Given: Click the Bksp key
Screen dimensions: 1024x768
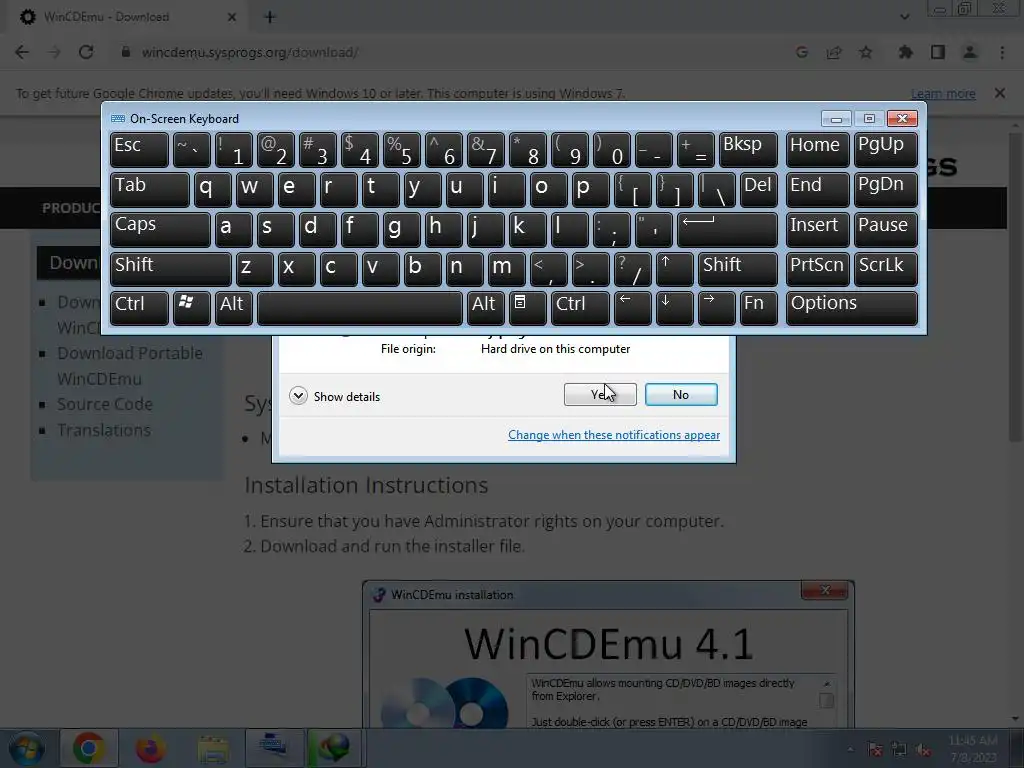Looking at the screenshot, I should pos(748,150).
